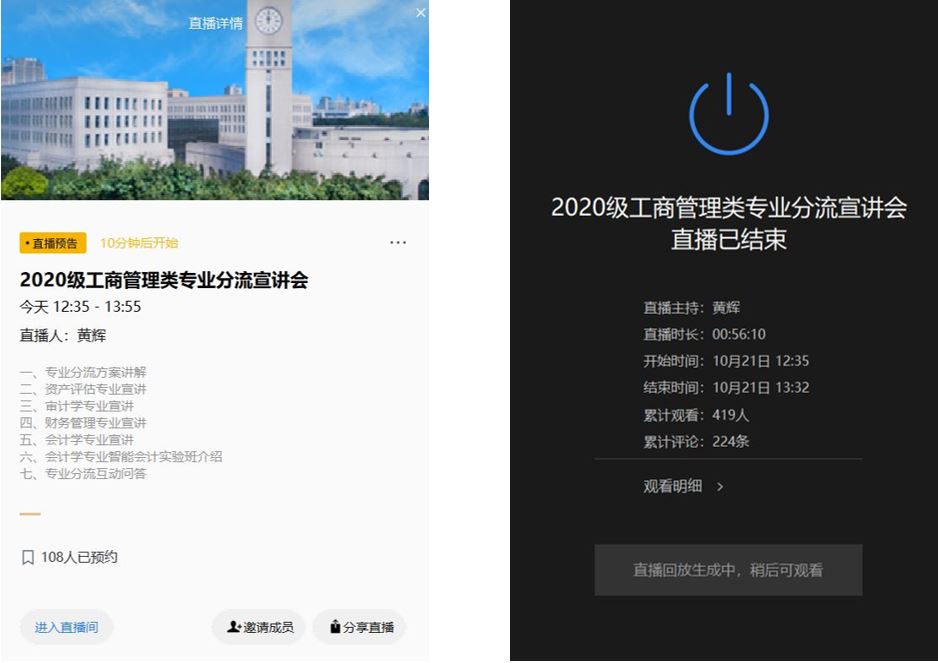Expand 观看明细 with the chevron arrow
938x663 pixels.
coord(720,487)
